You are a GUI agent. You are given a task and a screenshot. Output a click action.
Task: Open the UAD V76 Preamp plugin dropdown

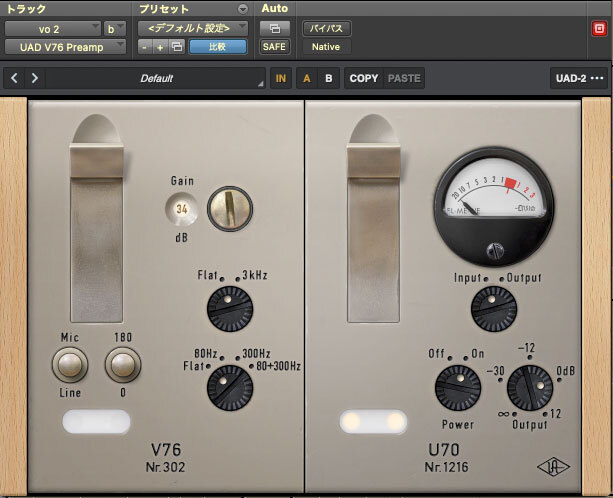[65, 47]
